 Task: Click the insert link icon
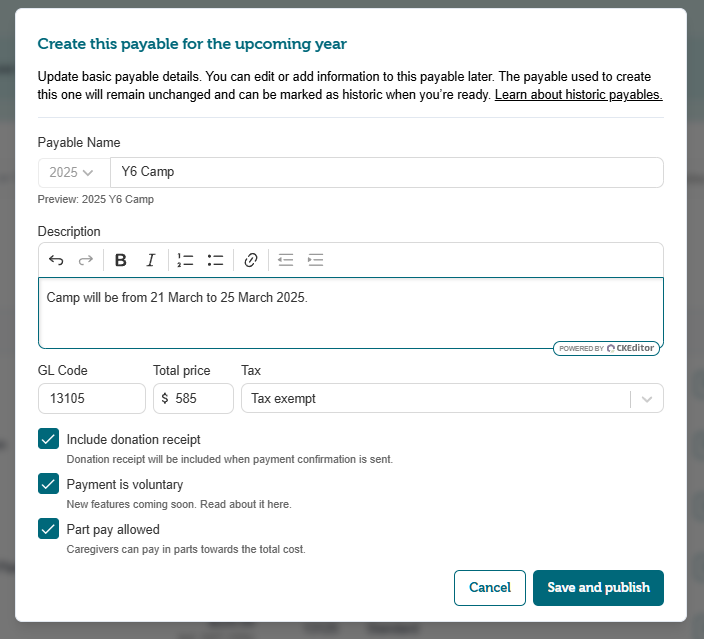[251, 260]
